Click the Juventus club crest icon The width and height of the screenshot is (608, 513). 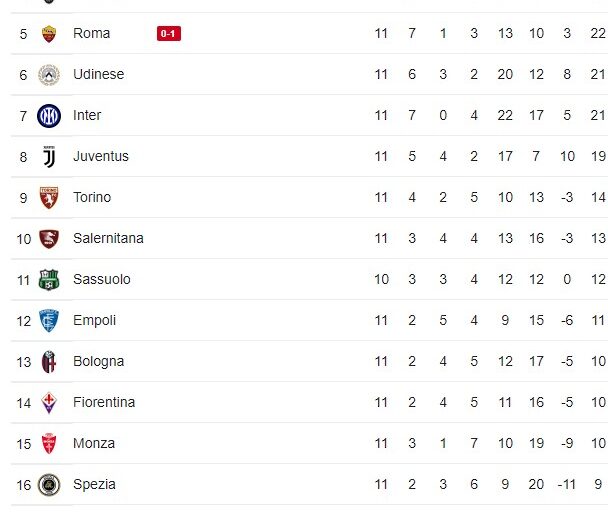tap(49, 157)
